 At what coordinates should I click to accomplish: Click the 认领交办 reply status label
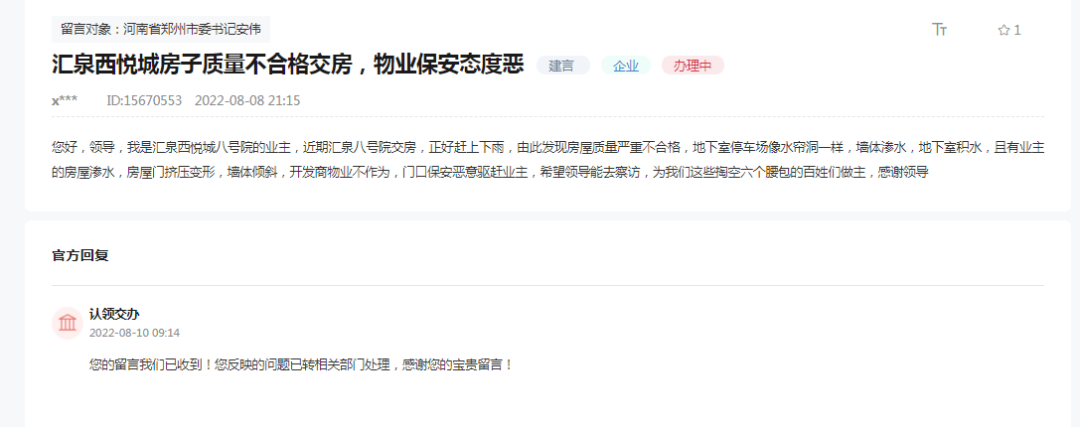tap(114, 314)
